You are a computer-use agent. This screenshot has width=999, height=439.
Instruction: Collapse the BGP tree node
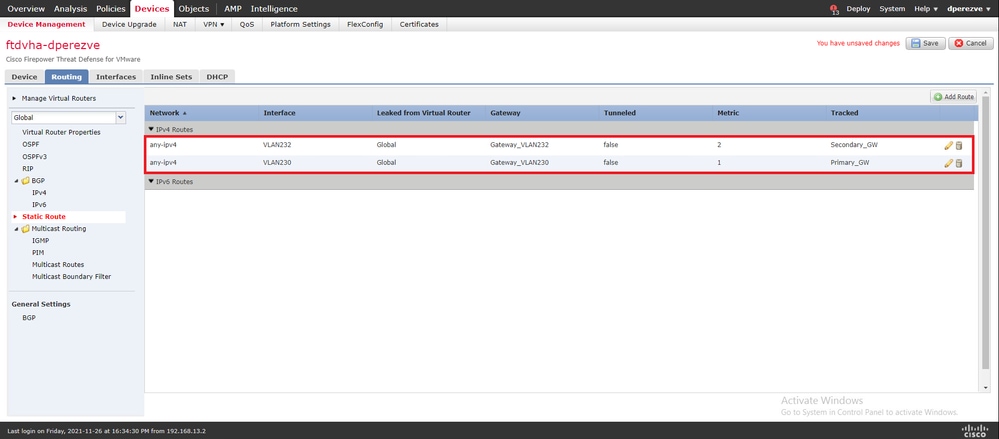click(16, 181)
